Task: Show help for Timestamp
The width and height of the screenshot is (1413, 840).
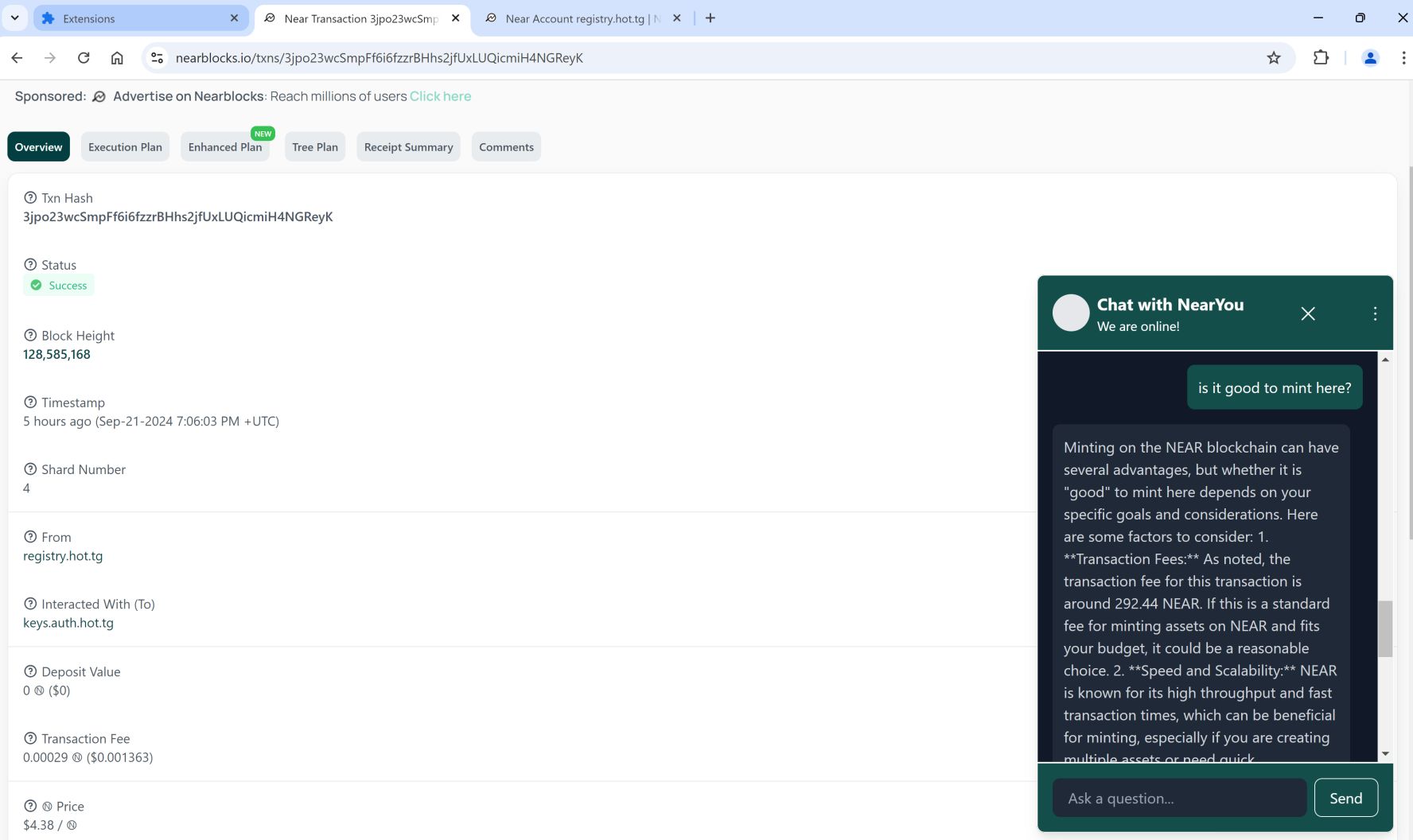Action: click(x=30, y=402)
